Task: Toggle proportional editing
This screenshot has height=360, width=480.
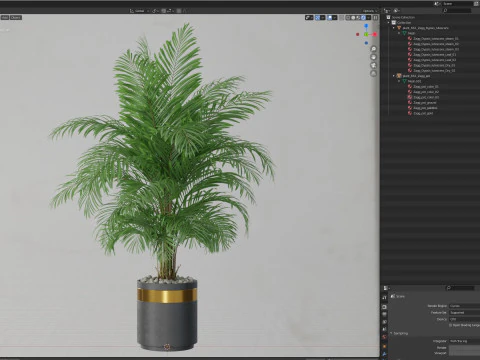Action: click(x=179, y=11)
